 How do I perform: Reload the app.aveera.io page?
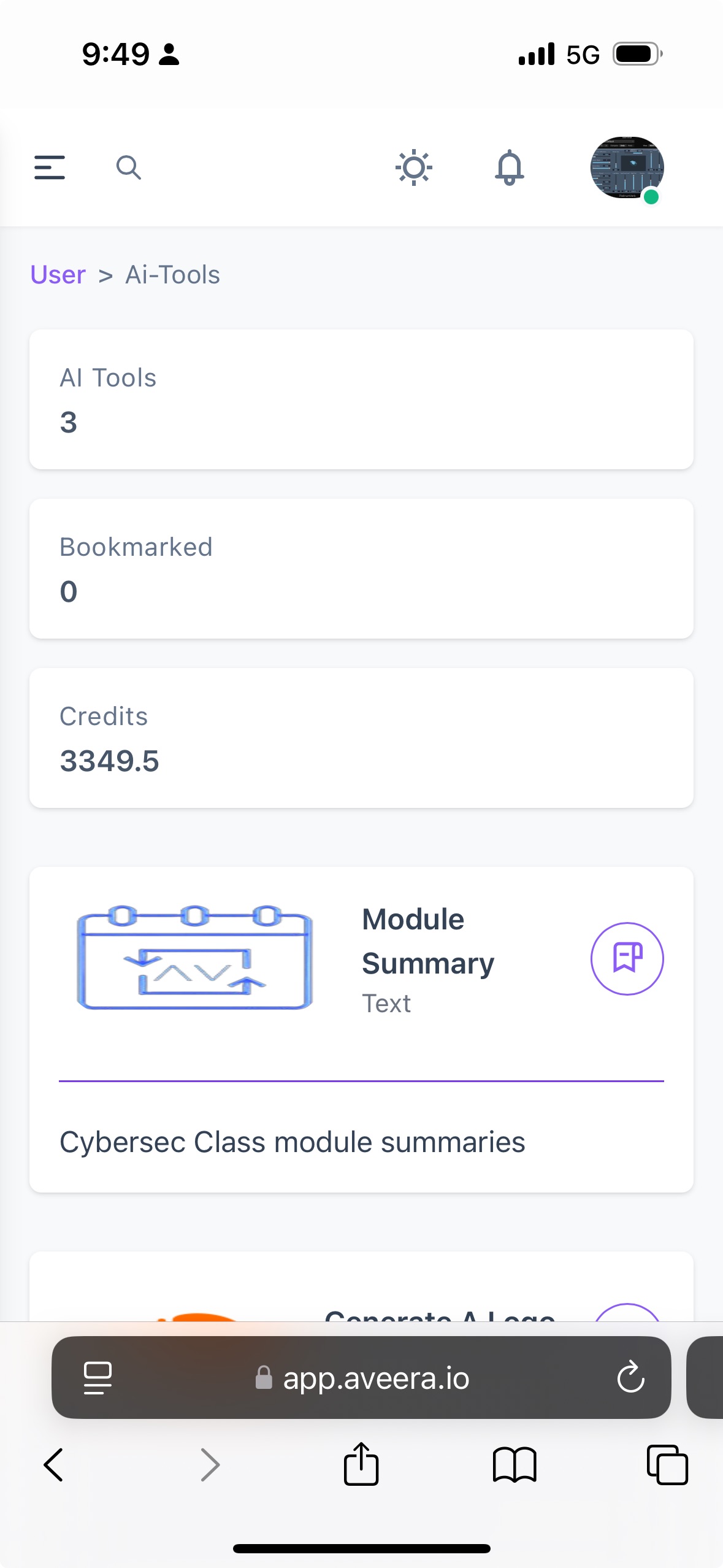click(x=630, y=1378)
